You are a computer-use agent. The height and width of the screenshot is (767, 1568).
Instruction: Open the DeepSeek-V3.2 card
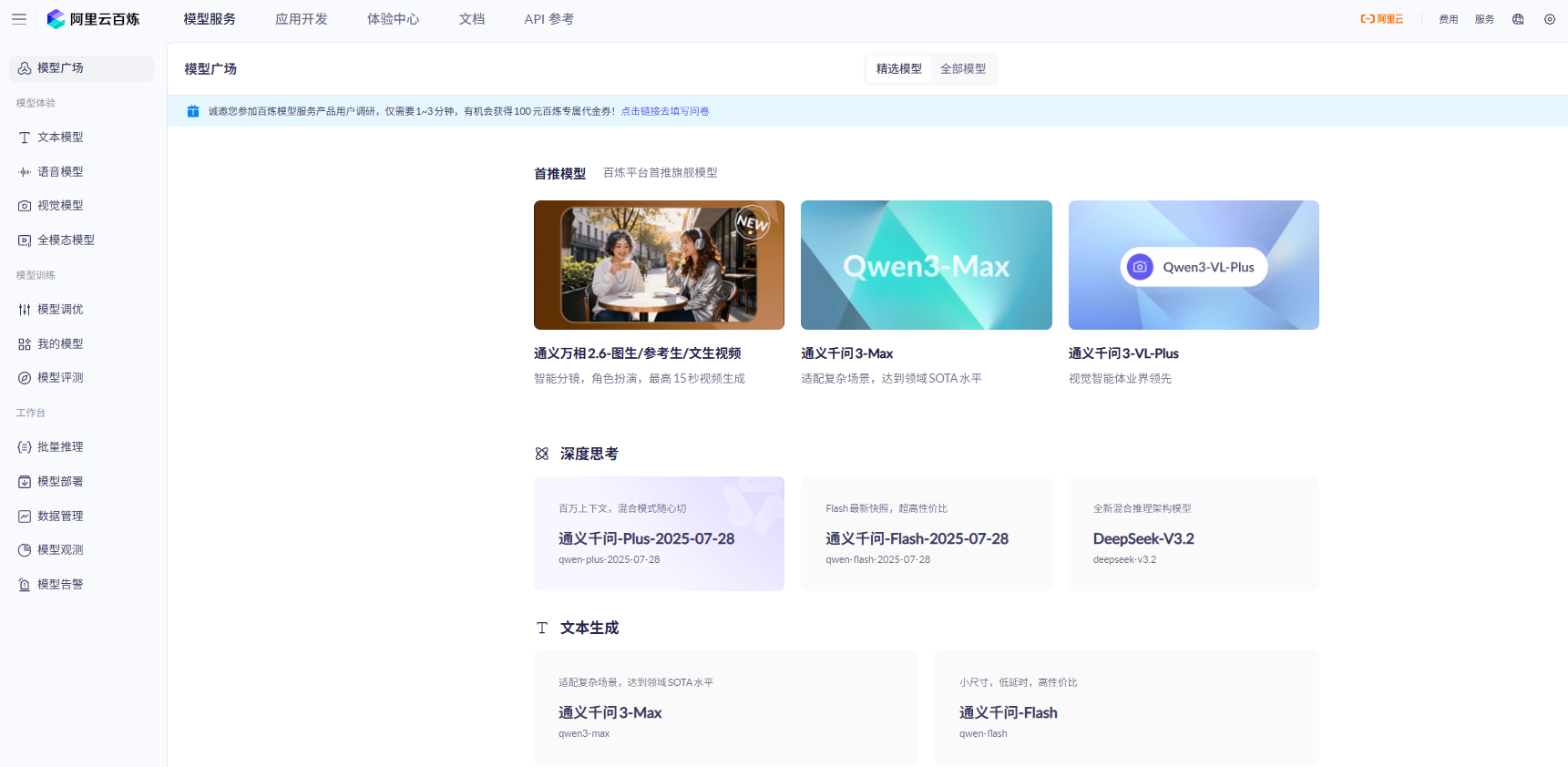[1194, 534]
